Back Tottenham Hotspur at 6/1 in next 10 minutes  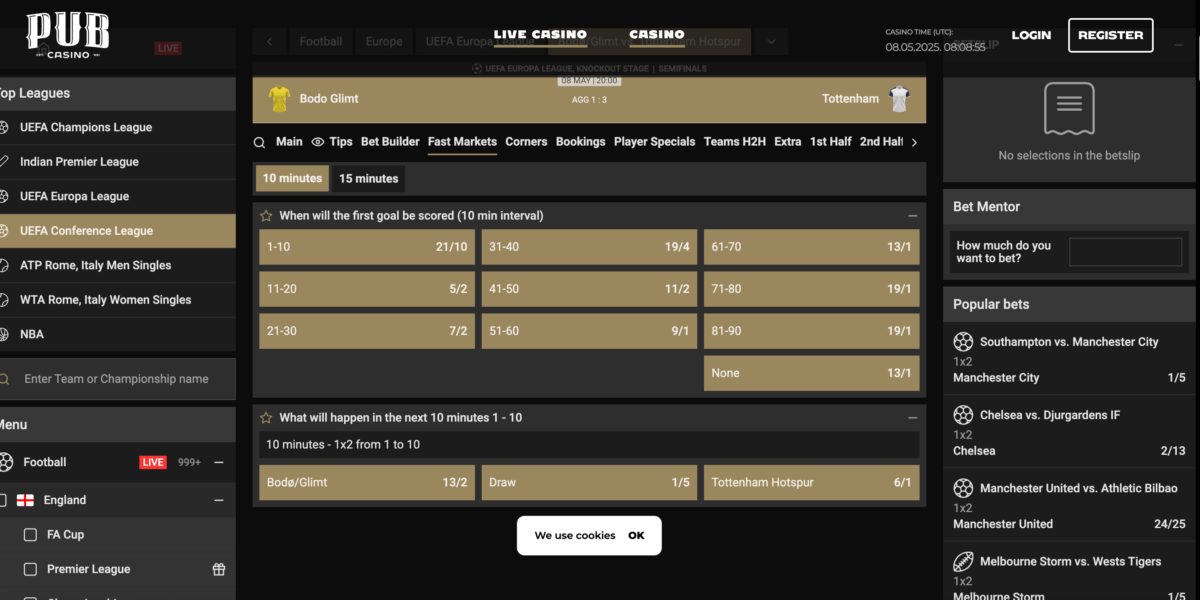coord(812,483)
